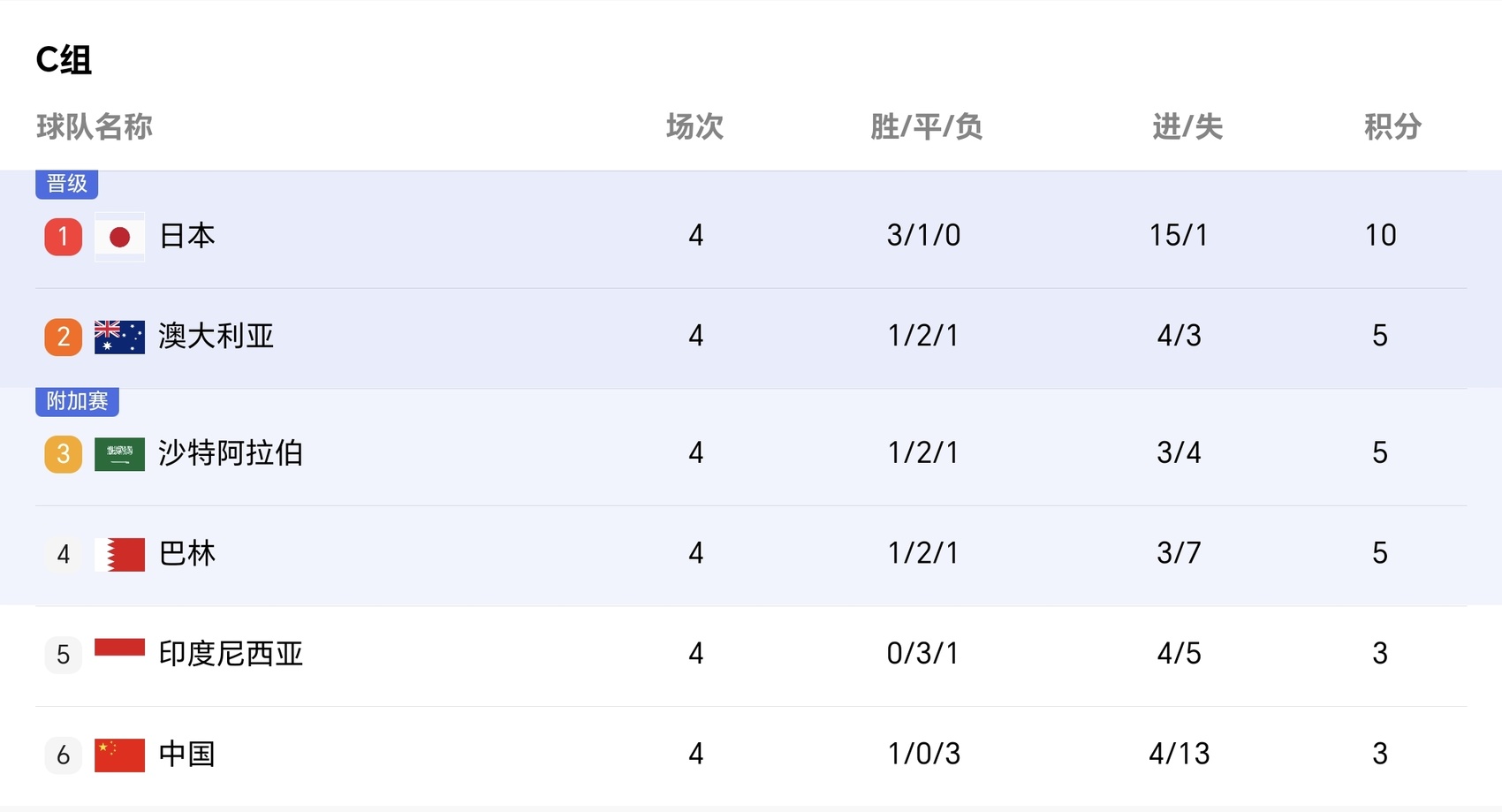The height and width of the screenshot is (812, 1502).
Task: Click China's 4/13 goals record
Action: point(1179,754)
